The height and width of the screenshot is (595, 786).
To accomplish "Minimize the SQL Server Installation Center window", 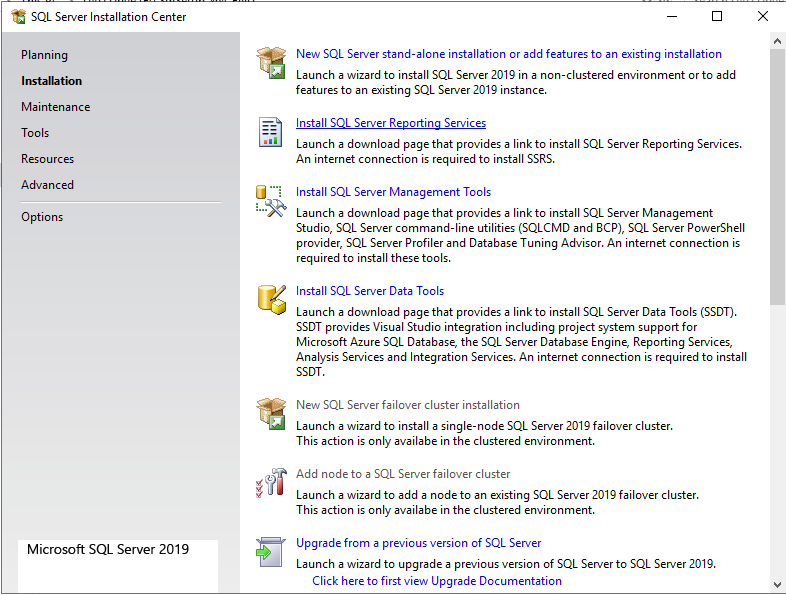I will click(x=672, y=17).
